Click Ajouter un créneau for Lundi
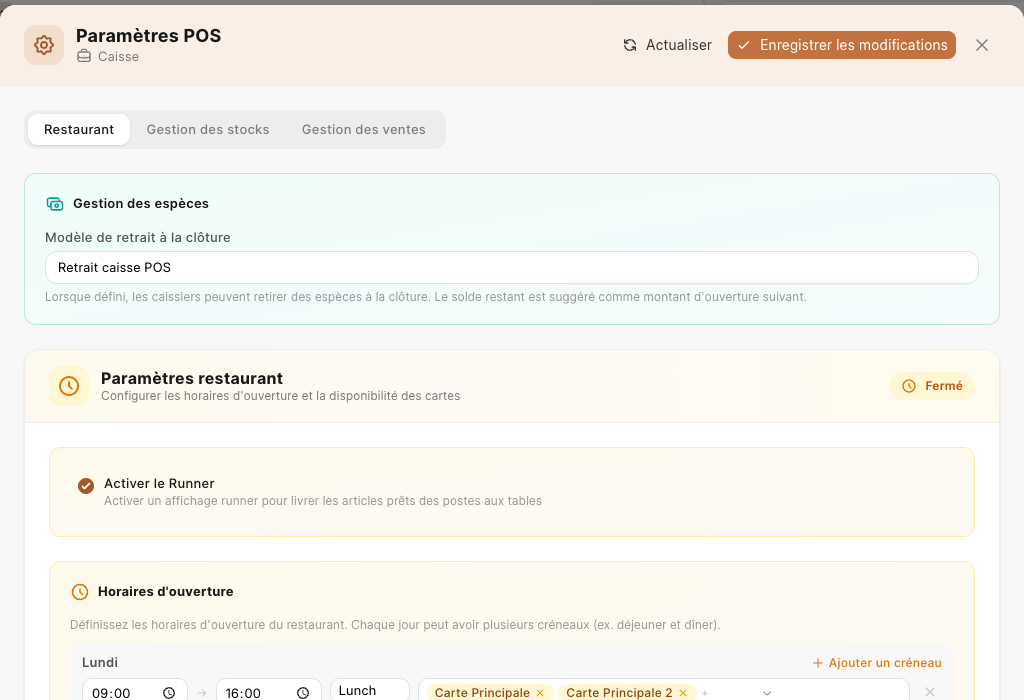This screenshot has width=1024, height=700. click(877, 663)
